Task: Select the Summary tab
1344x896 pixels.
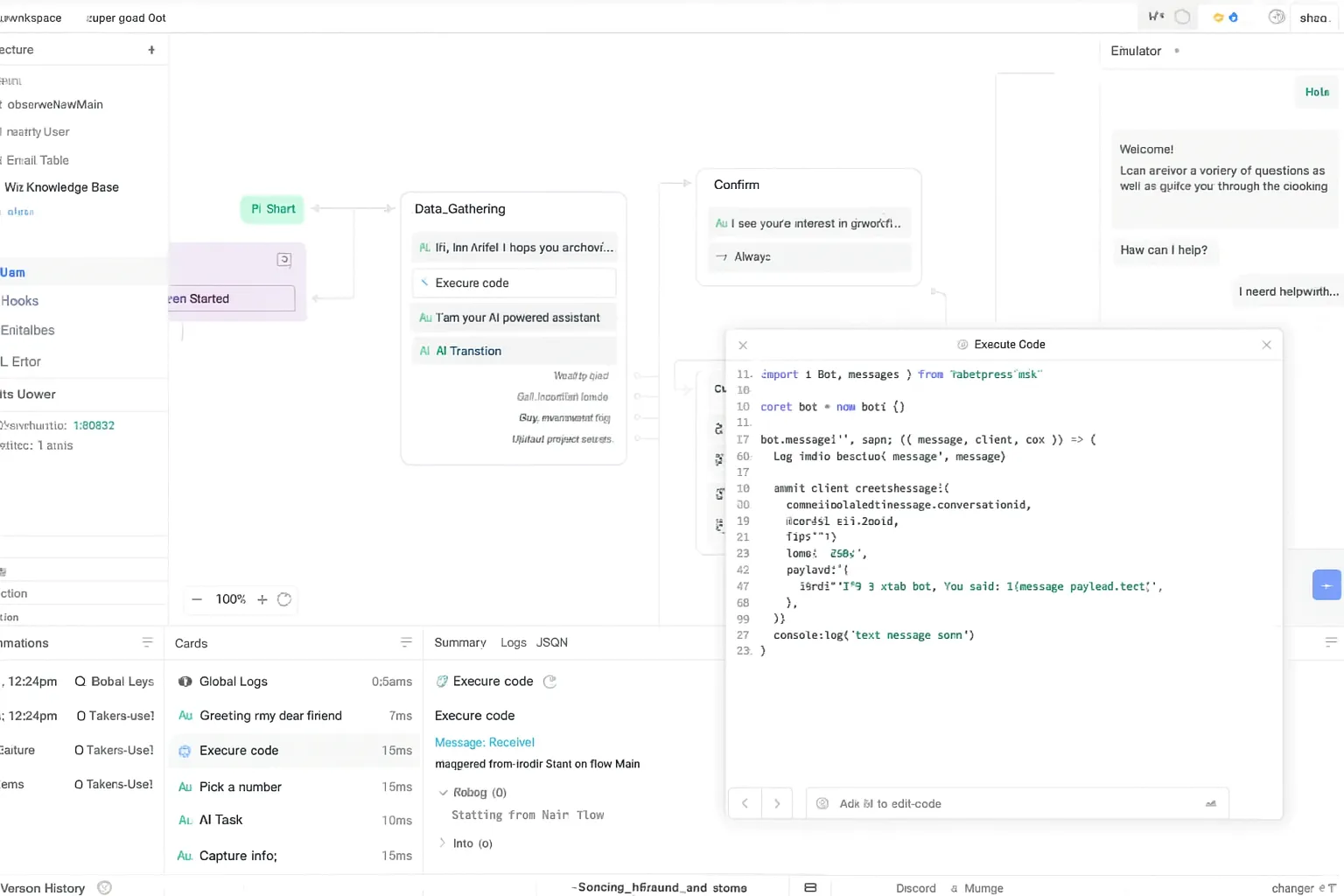Action: [x=460, y=642]
